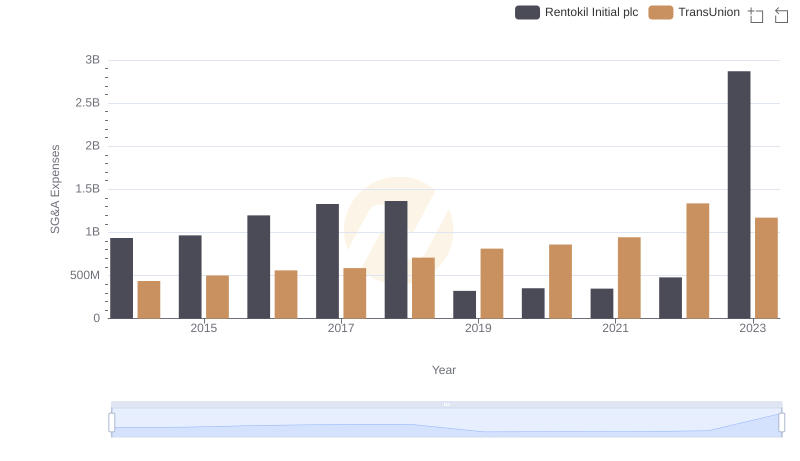Toggle the TransUnion legend series
The image size is (800, 461).
pos(694,12)
